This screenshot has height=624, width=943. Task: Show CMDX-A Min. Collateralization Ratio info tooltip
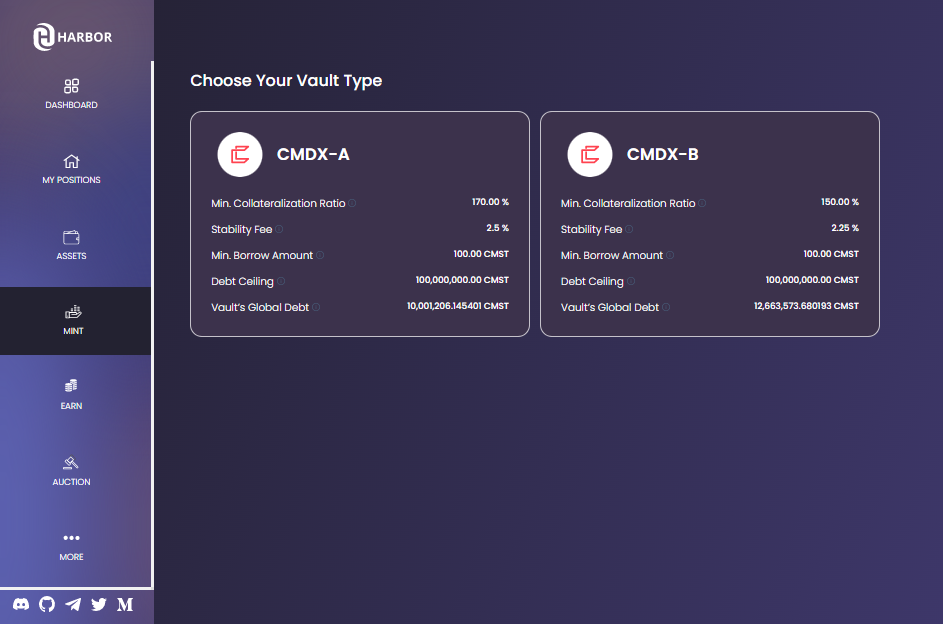352,203
